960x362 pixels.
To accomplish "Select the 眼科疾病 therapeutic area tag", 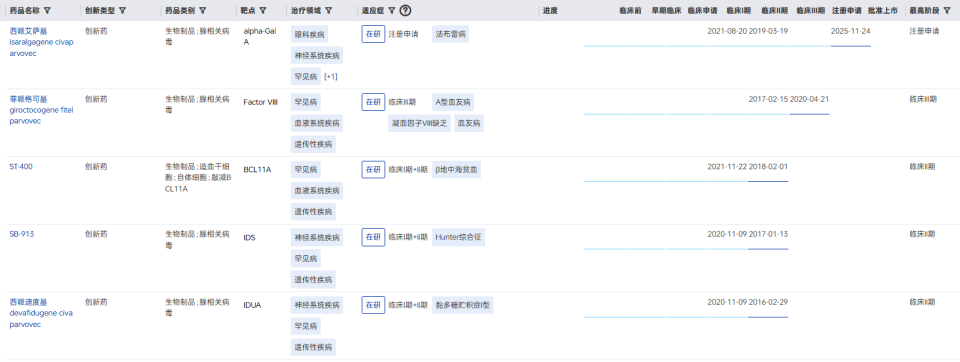I will (309, 34).
